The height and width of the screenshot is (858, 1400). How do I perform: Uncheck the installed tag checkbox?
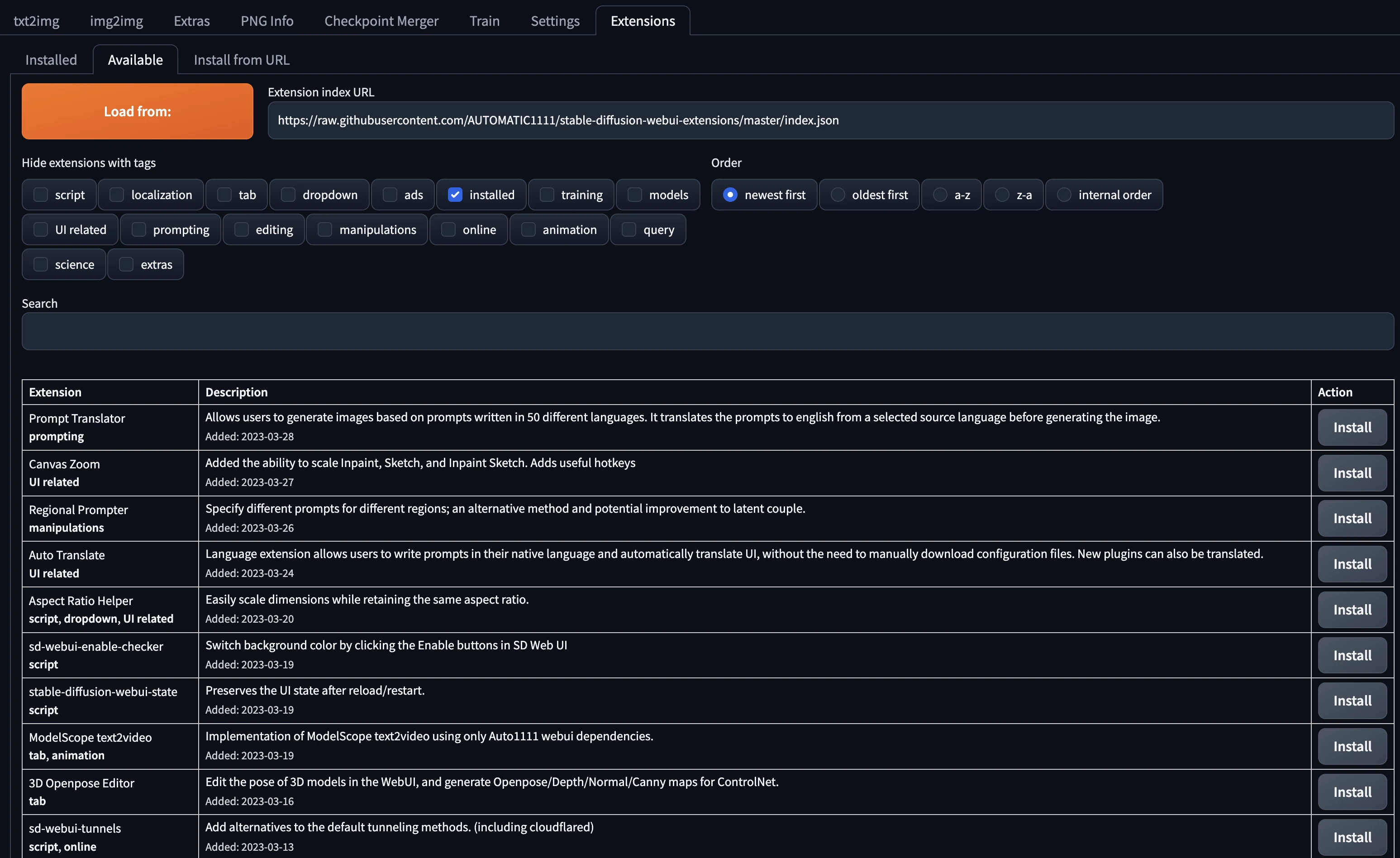(455, 195)
